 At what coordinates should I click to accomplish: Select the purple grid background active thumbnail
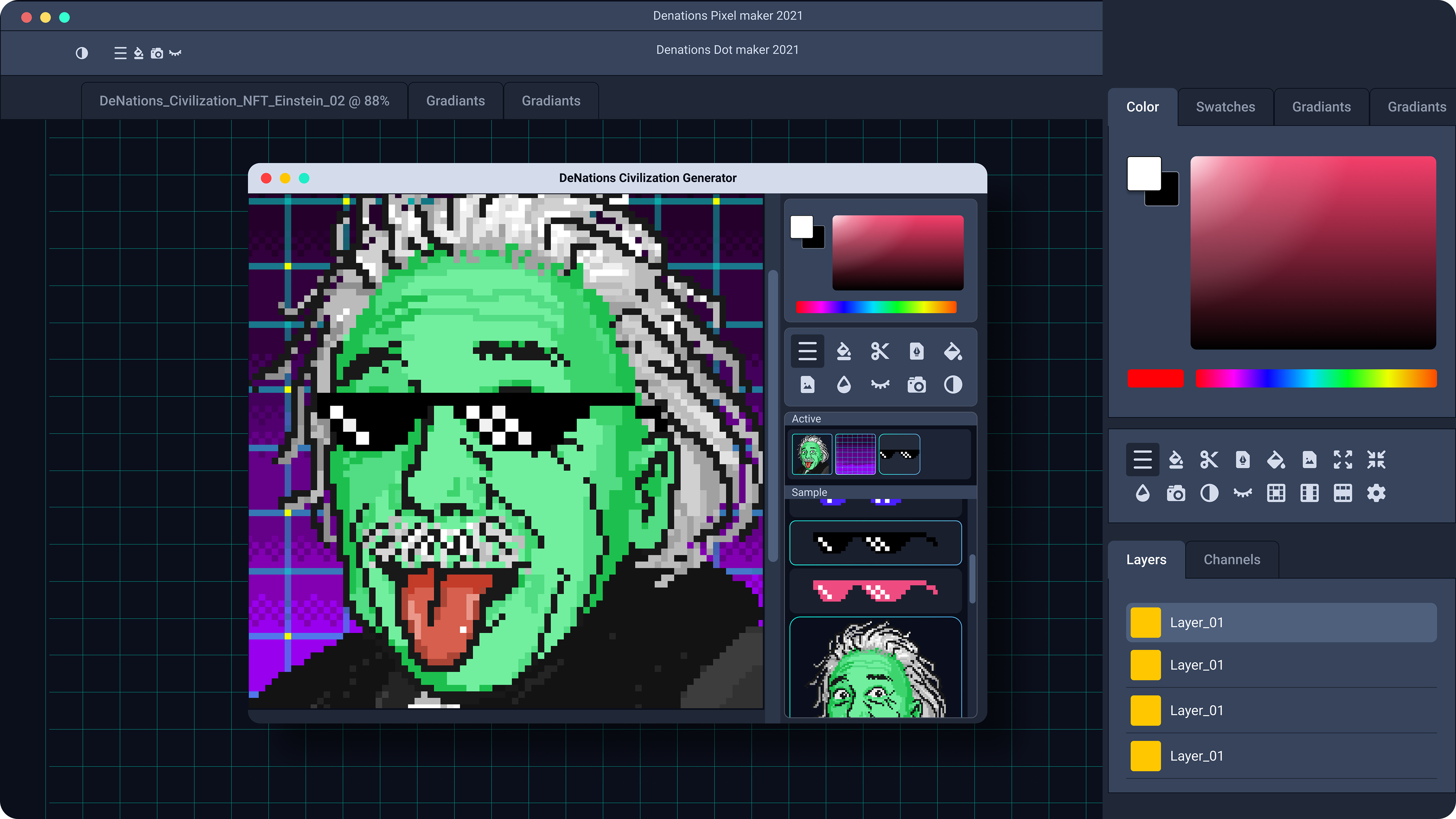(x=855, y=454)
